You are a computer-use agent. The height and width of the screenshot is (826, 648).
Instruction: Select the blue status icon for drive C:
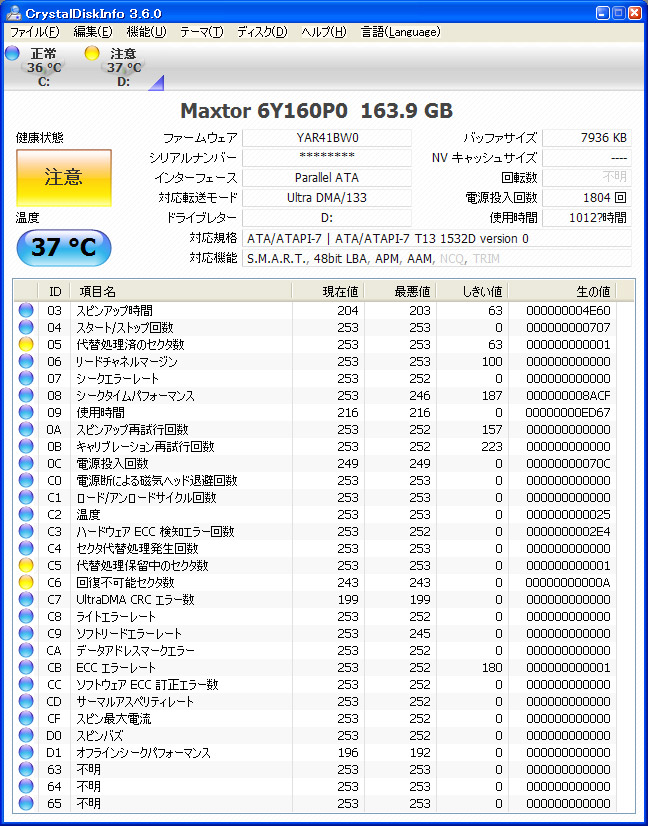click(12, 53)
